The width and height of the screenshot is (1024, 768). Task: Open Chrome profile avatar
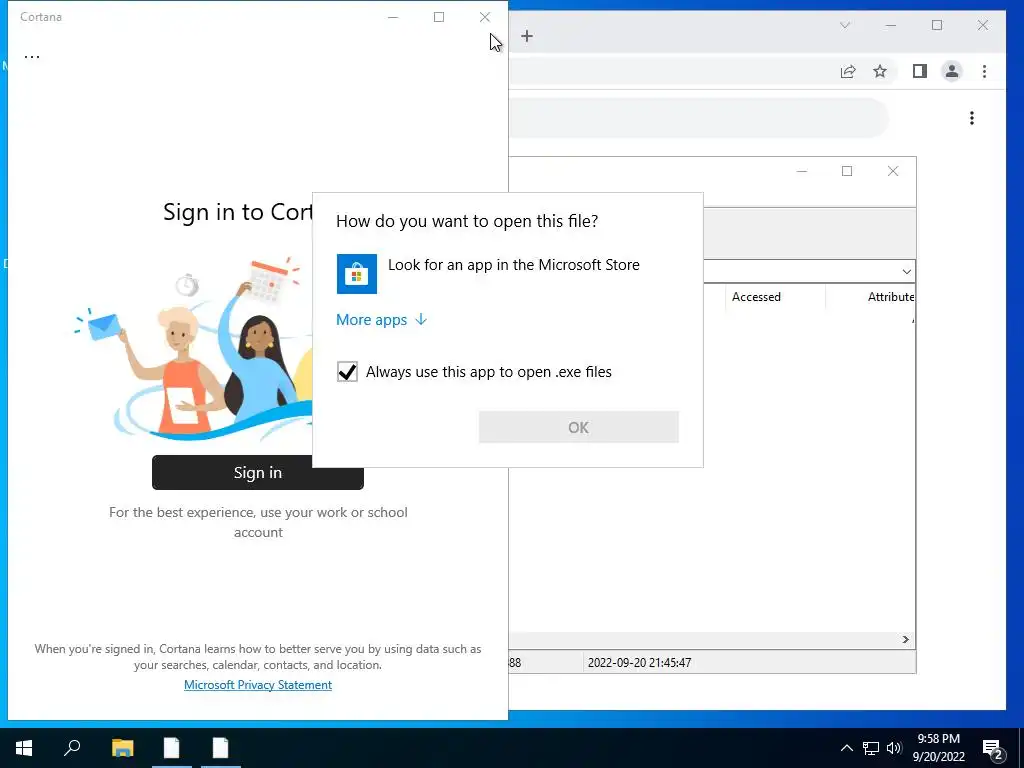click(x=952, y=71)
